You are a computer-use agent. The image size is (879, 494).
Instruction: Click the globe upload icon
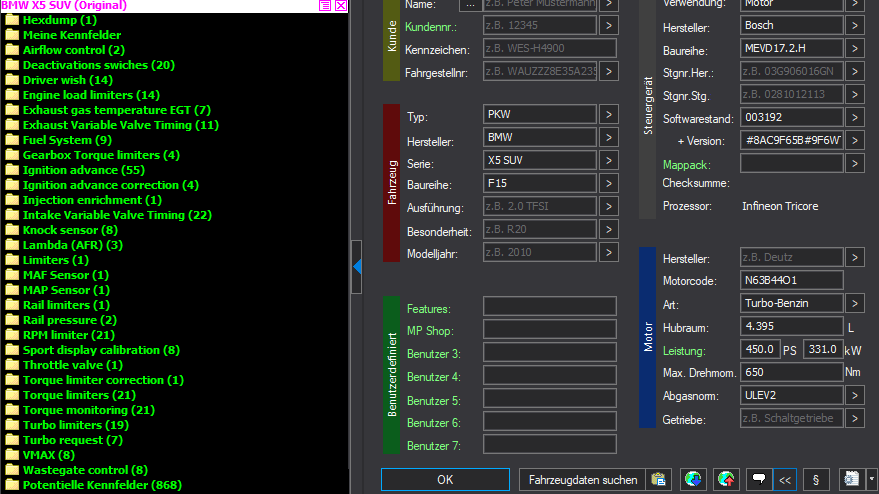(x=727, y=480)
